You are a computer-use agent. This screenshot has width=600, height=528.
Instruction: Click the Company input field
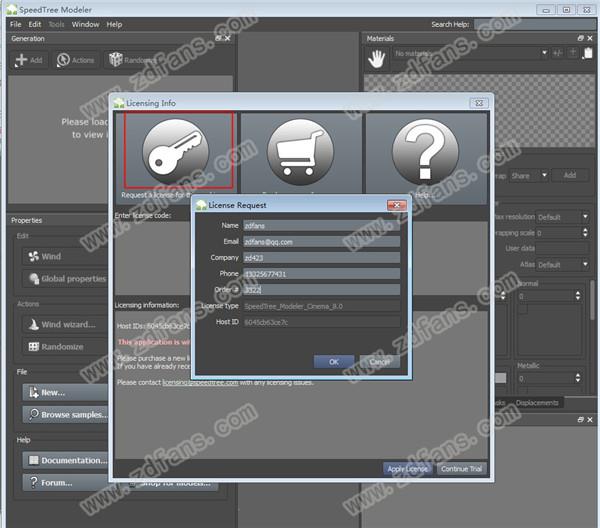tap(321, 258)
